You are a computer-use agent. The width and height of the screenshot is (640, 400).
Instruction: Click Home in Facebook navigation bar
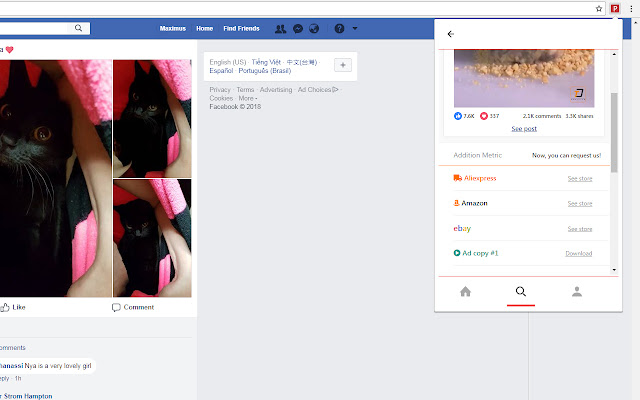tap(204, 29)
